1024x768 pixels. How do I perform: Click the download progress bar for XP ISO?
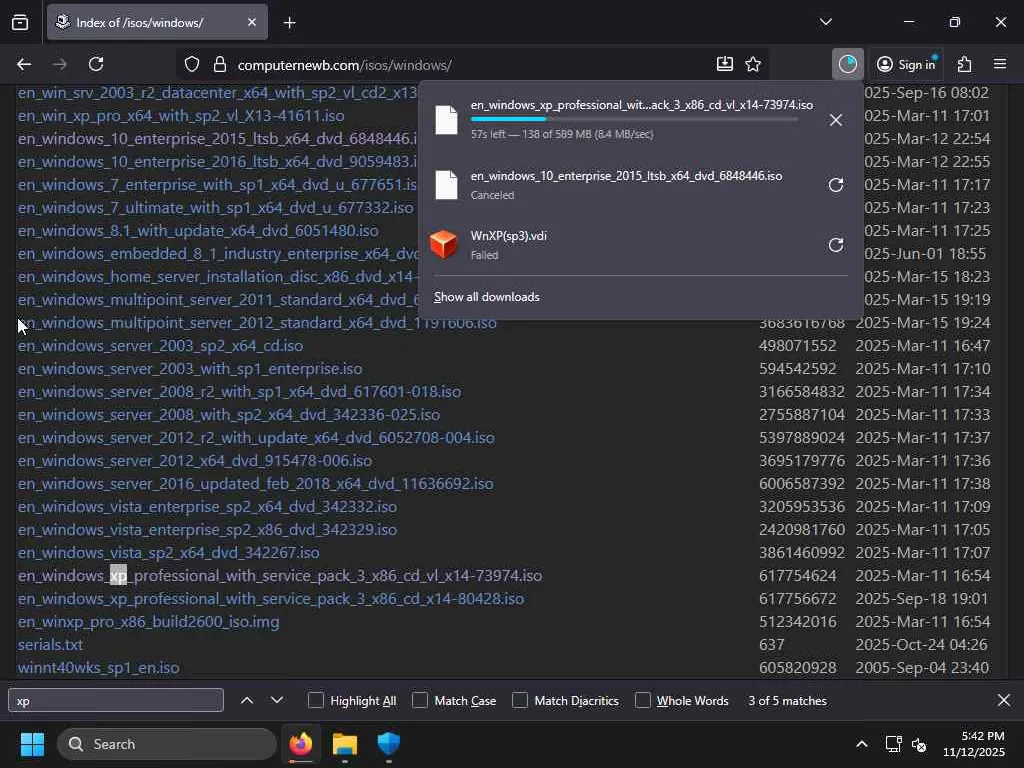click(x=633, y=120)
